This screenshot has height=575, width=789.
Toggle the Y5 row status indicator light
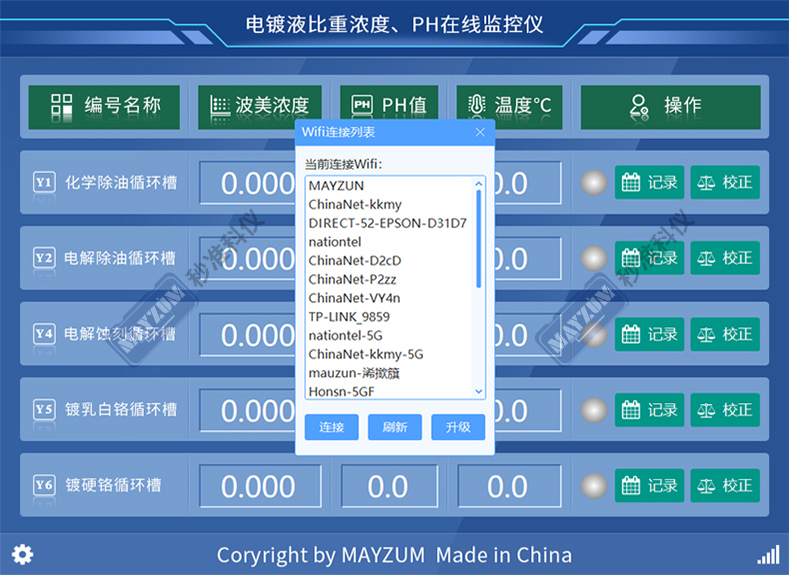[x=595, y=410]
